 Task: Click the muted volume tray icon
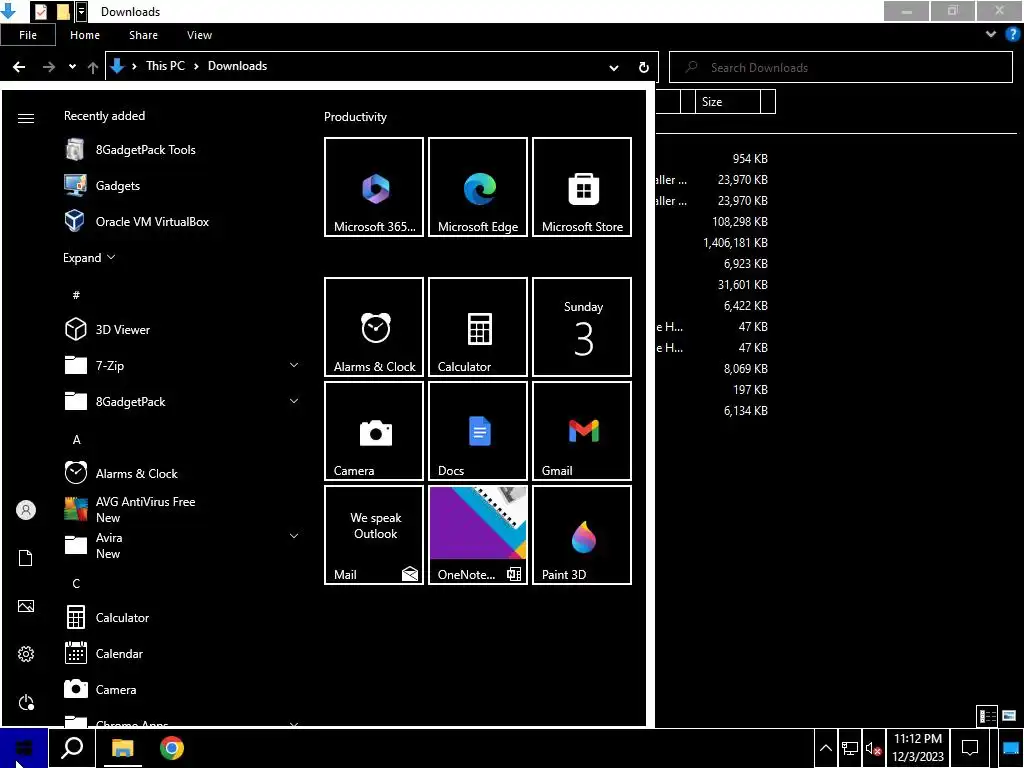pos(873,748)
